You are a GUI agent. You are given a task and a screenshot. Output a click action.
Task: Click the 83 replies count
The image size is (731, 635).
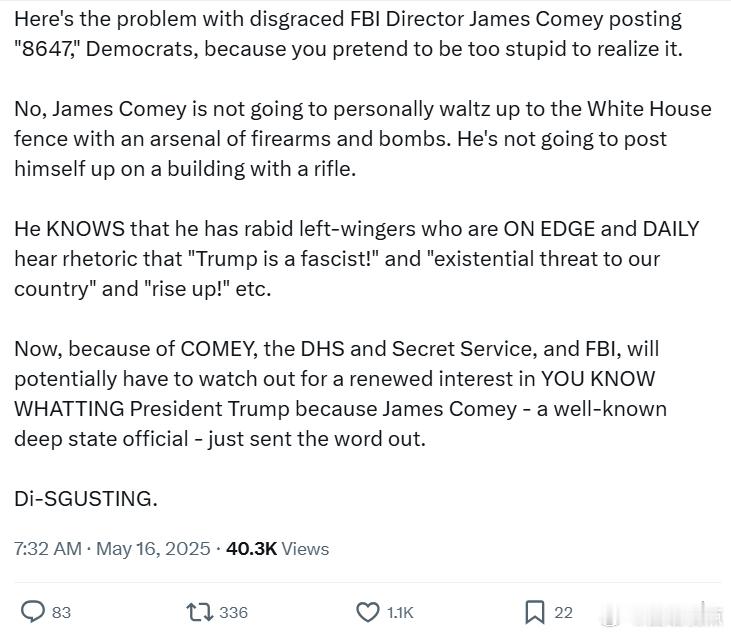[x=61, y=613]
